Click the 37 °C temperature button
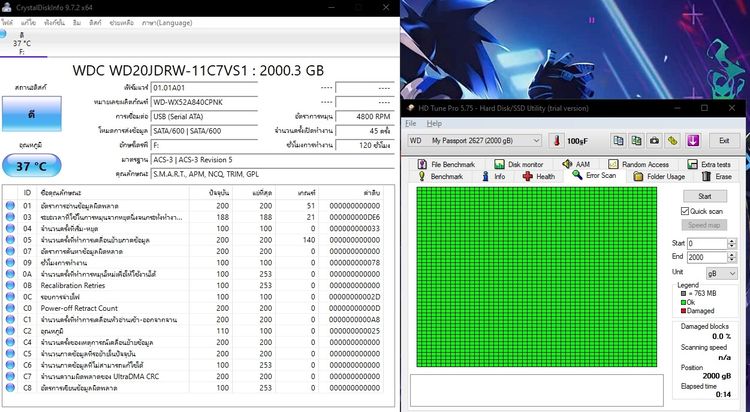This screenshot has width=750, height=412. click(x=32, y=166)
